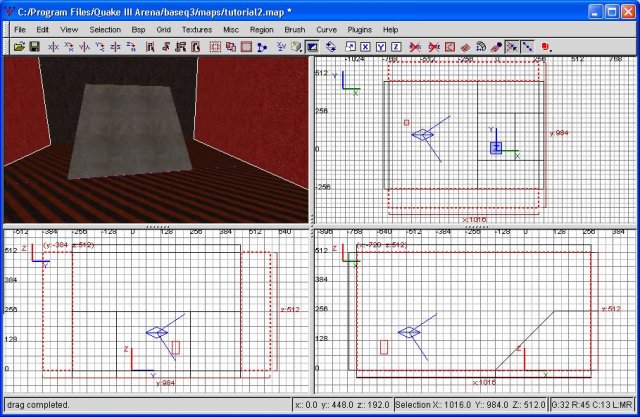
Task: Click the gray ramp in the 3D camera view
Action: pos(130,131)
